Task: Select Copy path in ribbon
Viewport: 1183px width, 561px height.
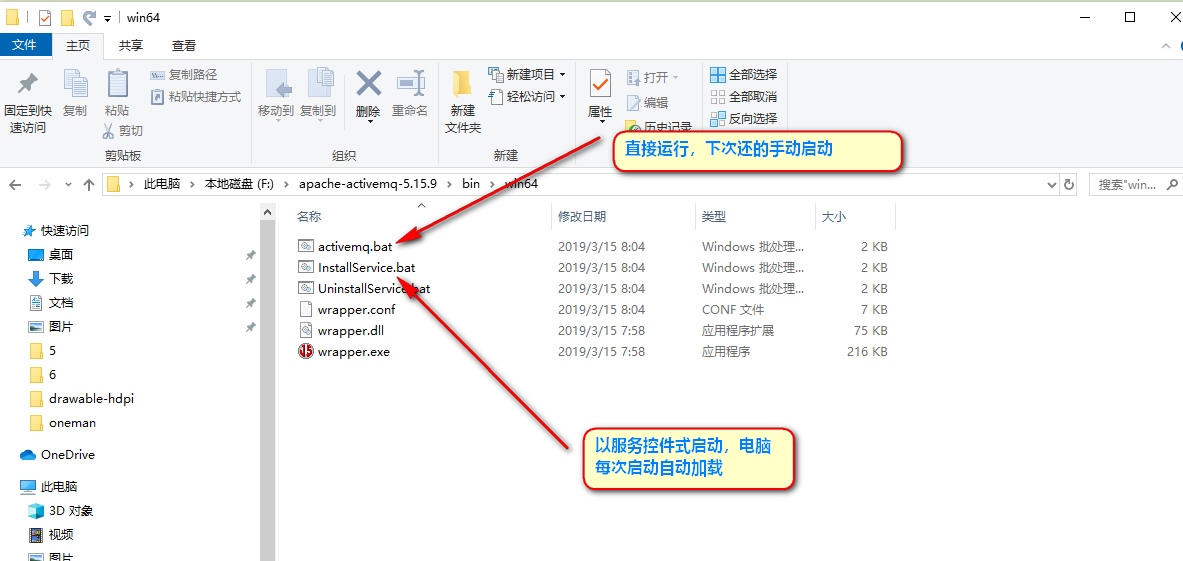Action: tap(184, 75)
